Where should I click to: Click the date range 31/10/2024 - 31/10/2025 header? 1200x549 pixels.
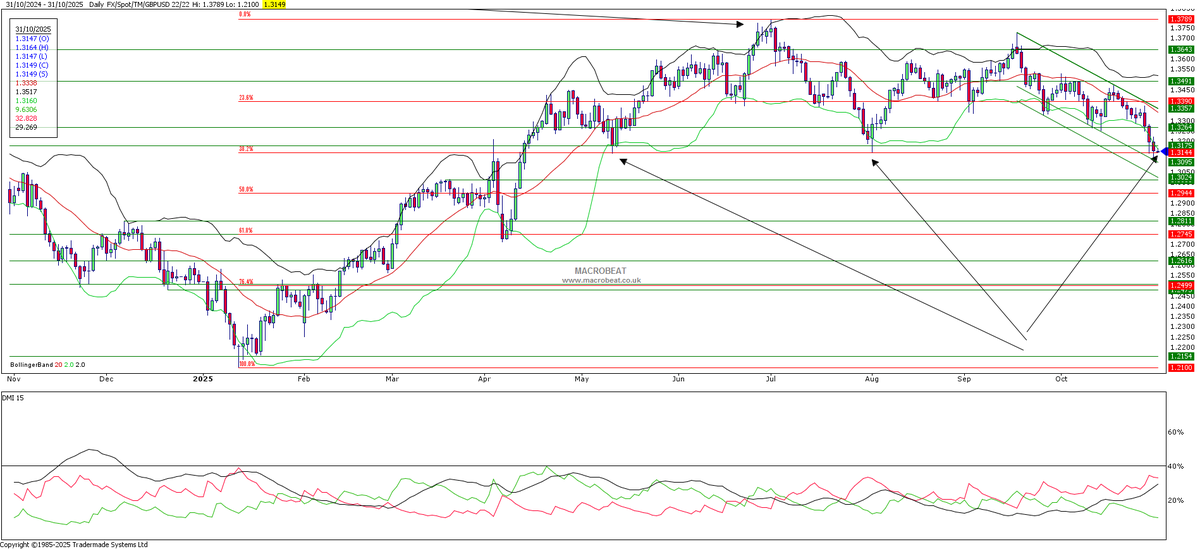point(43,5)
